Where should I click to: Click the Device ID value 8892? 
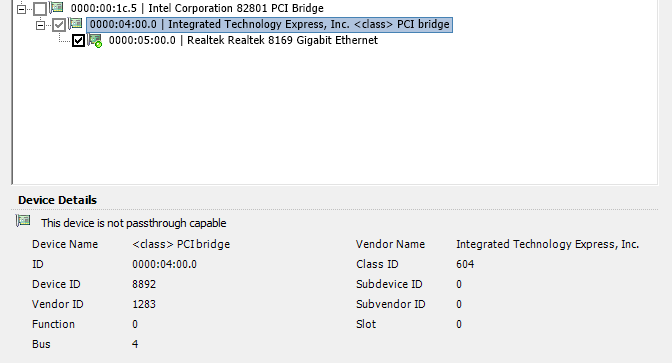(x=144, y=284)
